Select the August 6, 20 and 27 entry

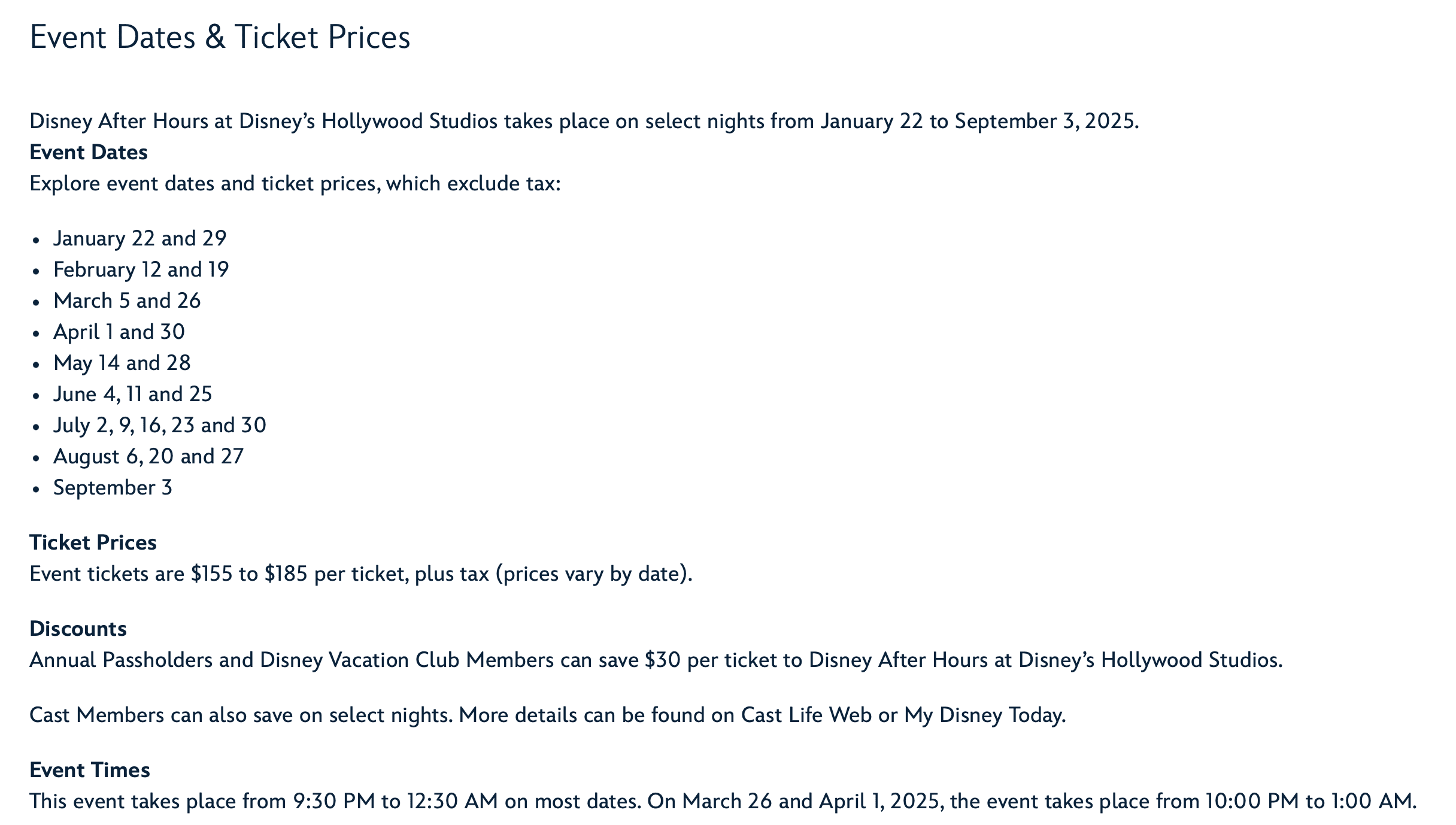tap(148, 456)
